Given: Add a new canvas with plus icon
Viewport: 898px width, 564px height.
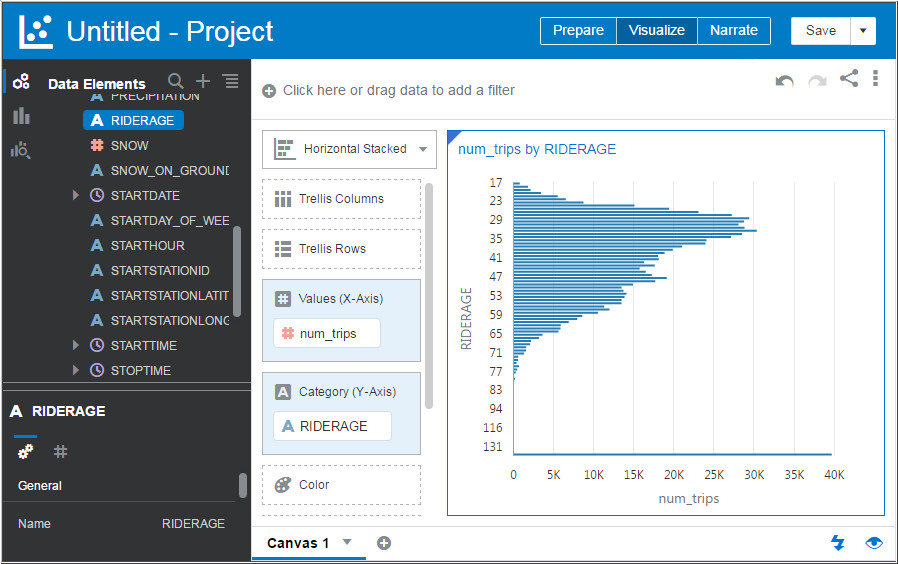Looking at the screenshot, I should [x=384, y=543].
